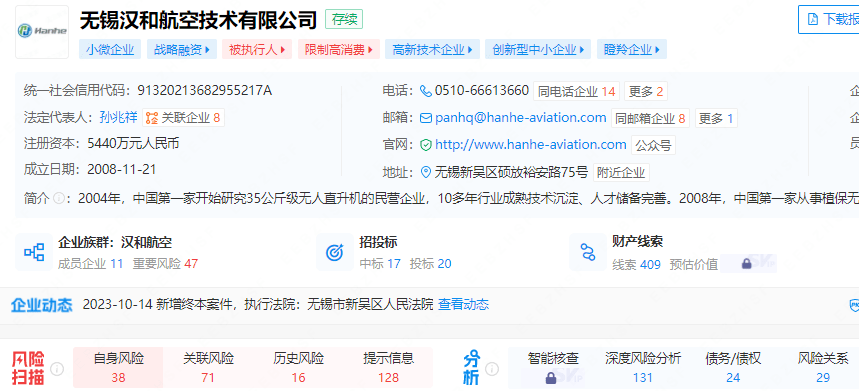Select the 自身风险 38 tab
Viewport: 859px width, 391px height.
tap(118, 368)
